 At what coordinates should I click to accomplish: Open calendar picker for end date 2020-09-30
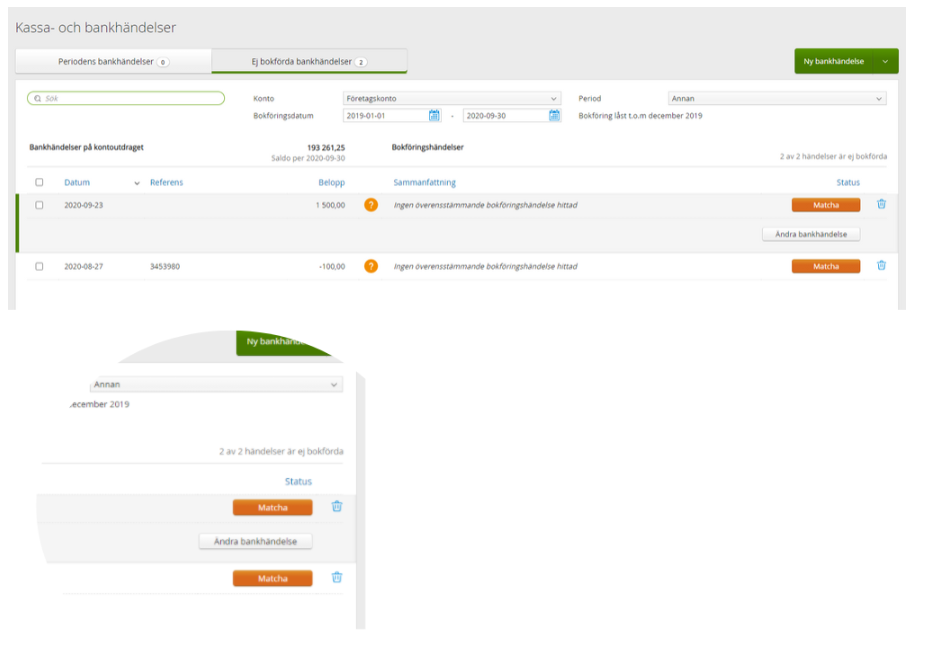point(554,116)
